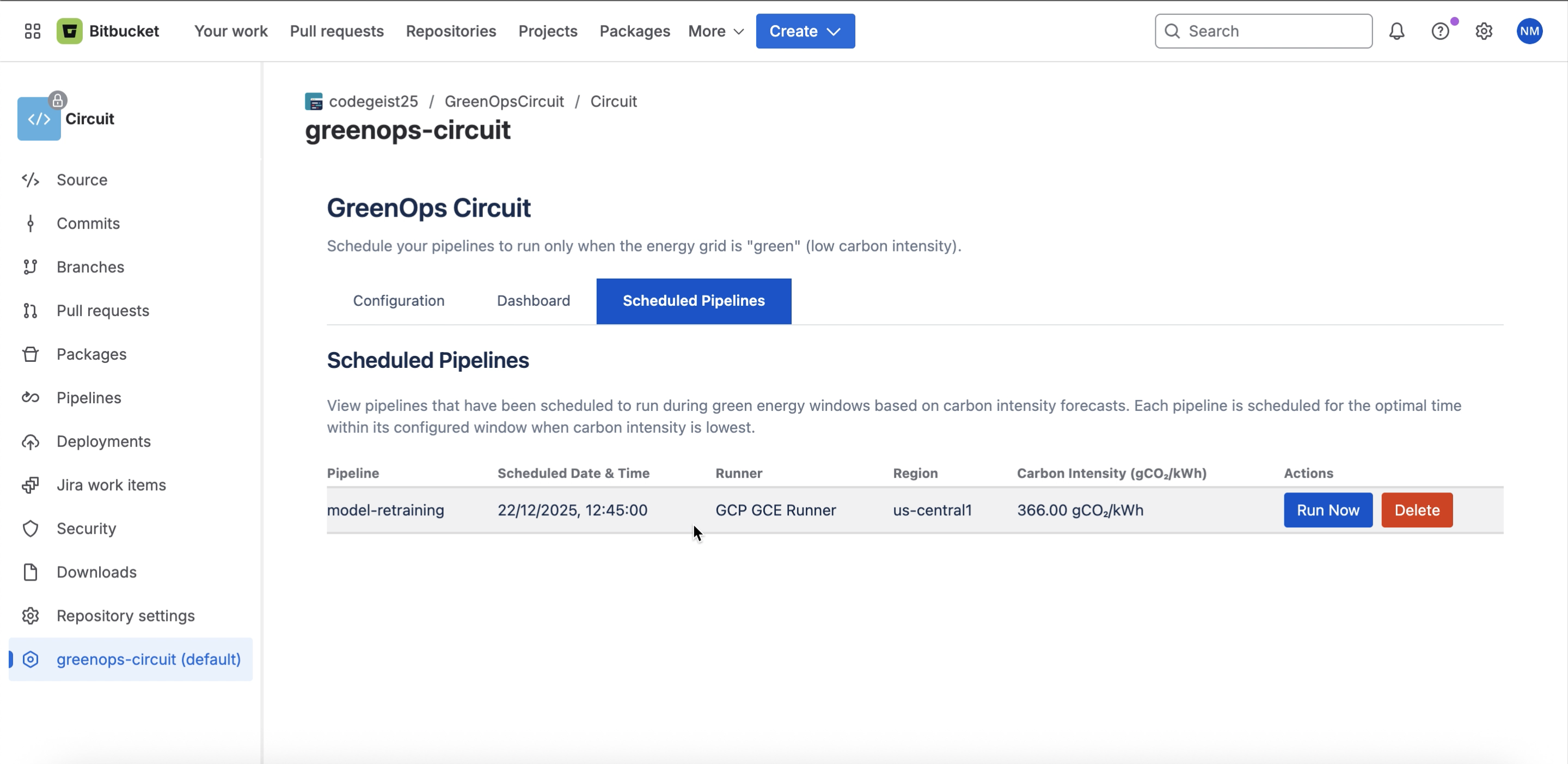
Task: Open the Create dropdown button
Action: pyautogui.click(x=805, y=31)
